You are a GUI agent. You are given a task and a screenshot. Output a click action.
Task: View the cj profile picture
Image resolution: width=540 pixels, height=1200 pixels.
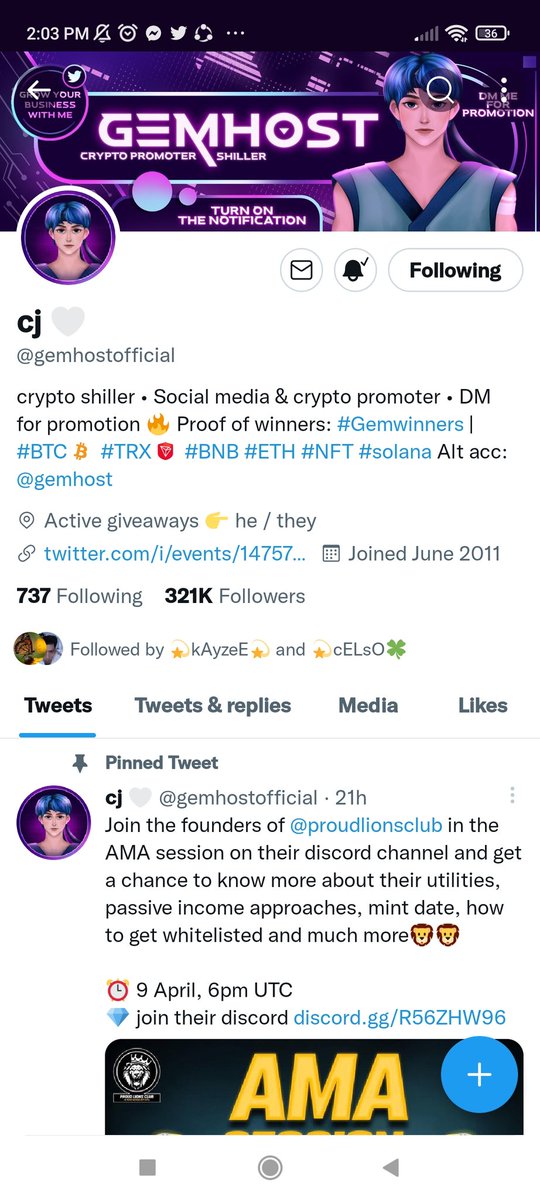click(69, 236)
